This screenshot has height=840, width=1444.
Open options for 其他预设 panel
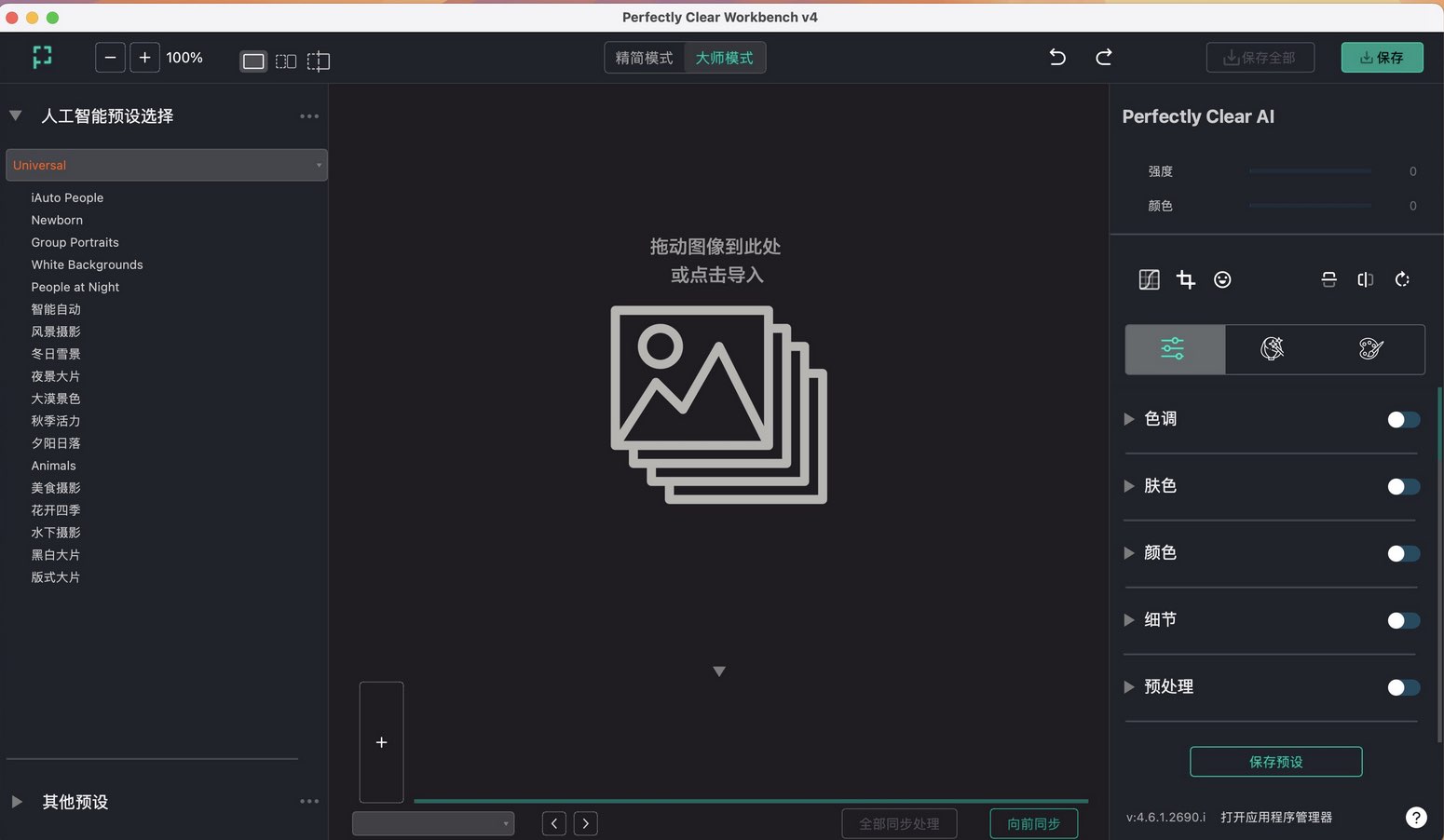tap(309, 801)
